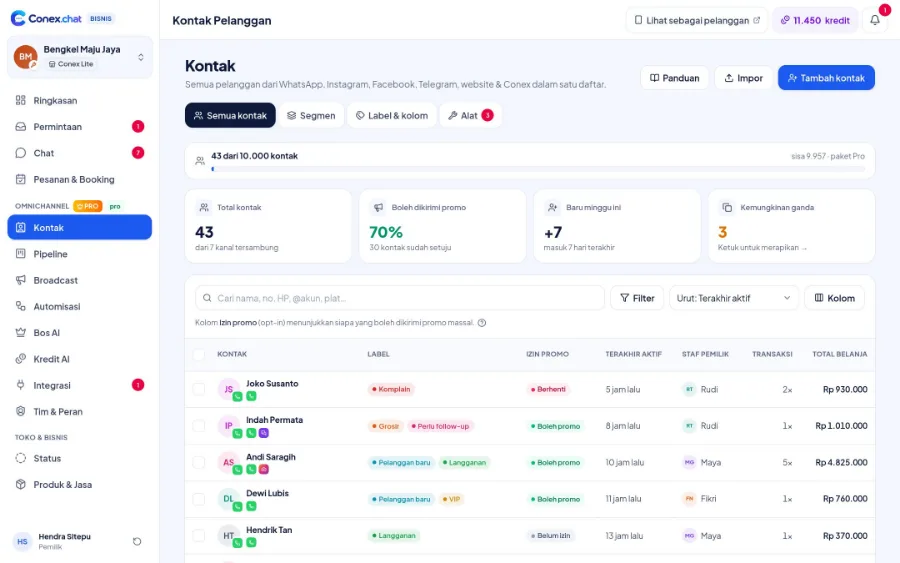
Task: Click the contact quota progress bar
Action: pos(538,169)
